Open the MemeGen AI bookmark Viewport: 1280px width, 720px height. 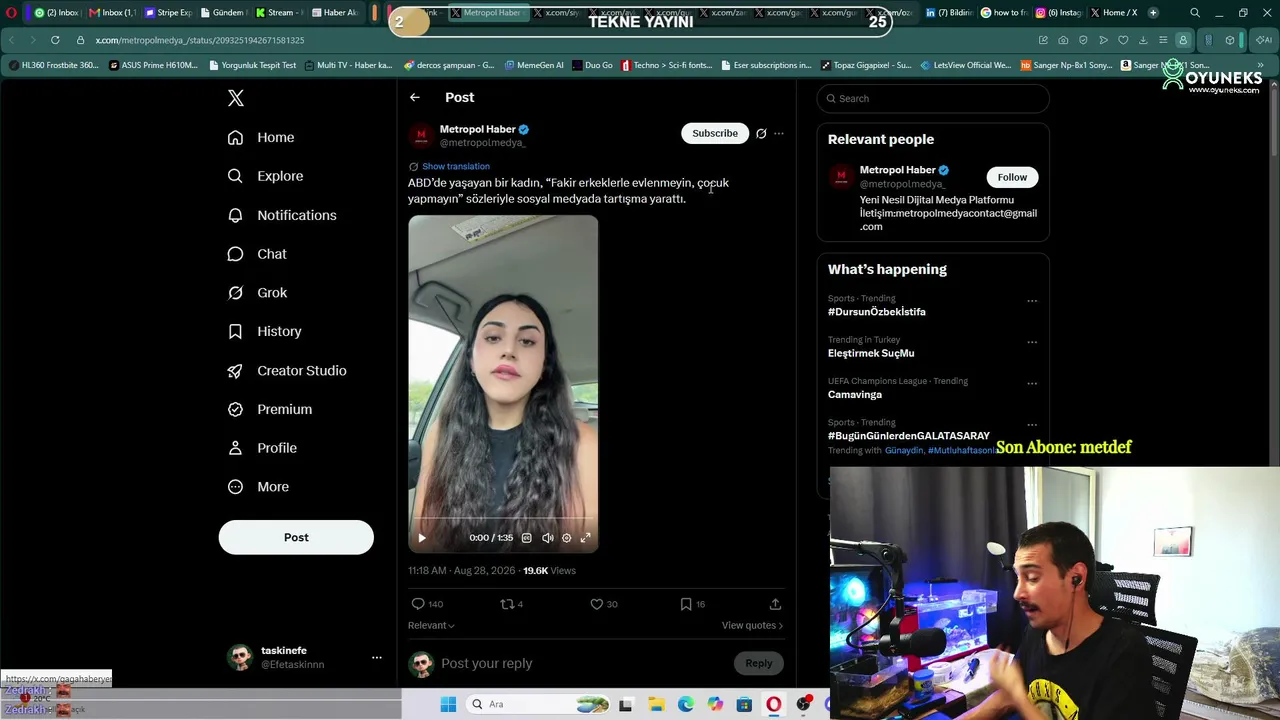[x=533, y=65]
